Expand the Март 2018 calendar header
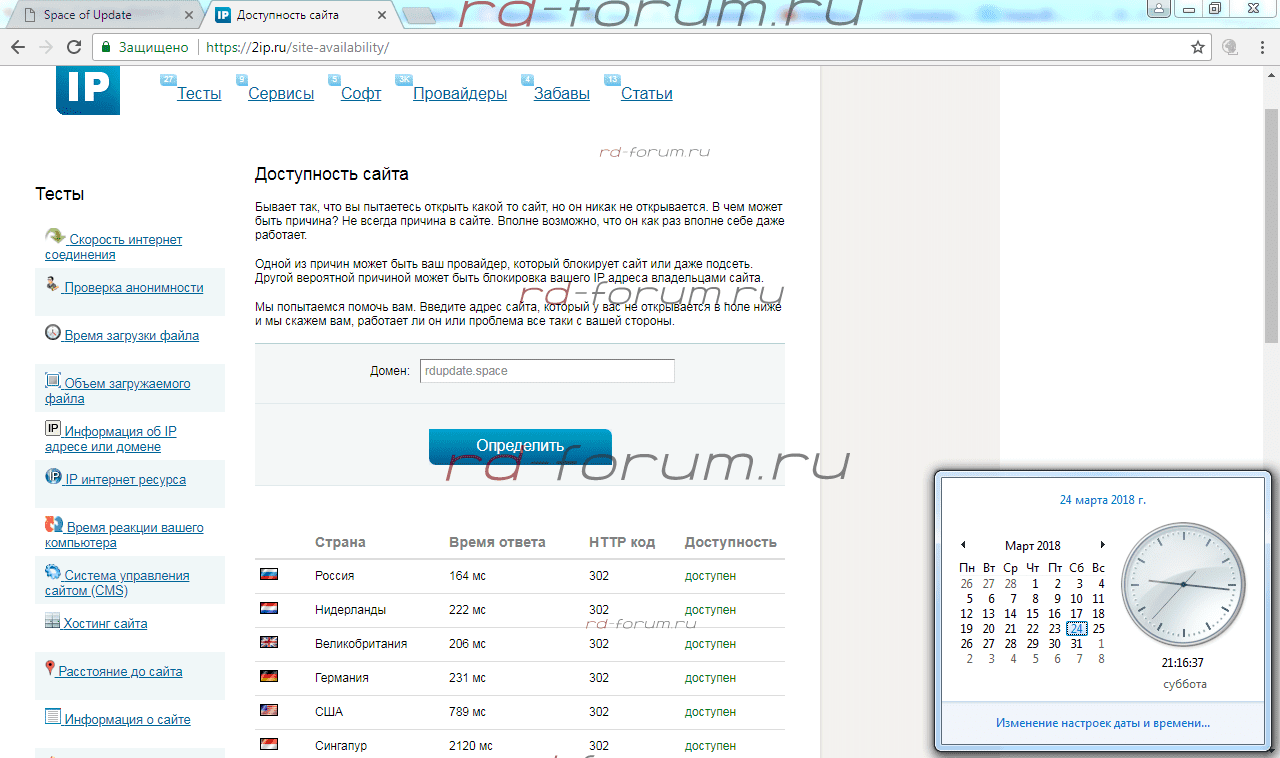 (x=1032, y=546)
